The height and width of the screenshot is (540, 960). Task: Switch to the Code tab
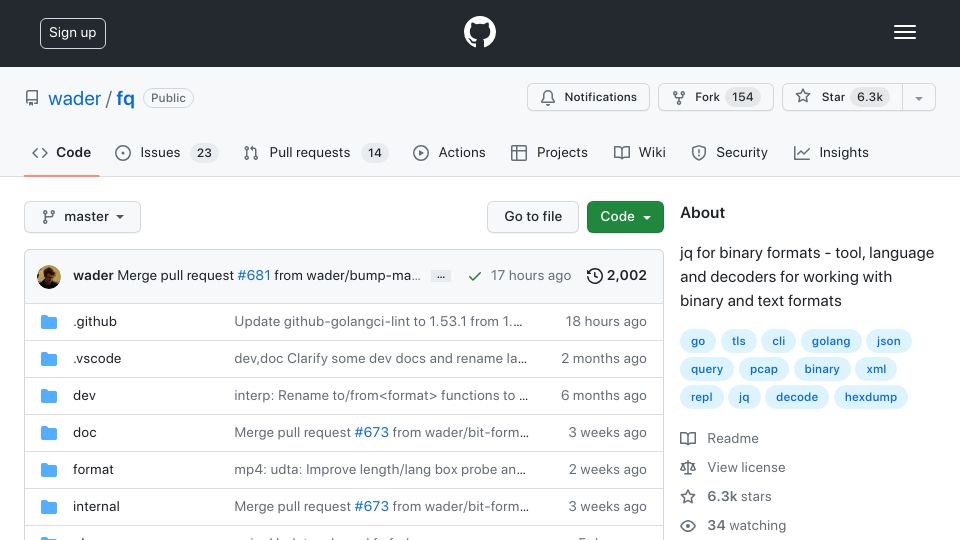tap(61, 152)
